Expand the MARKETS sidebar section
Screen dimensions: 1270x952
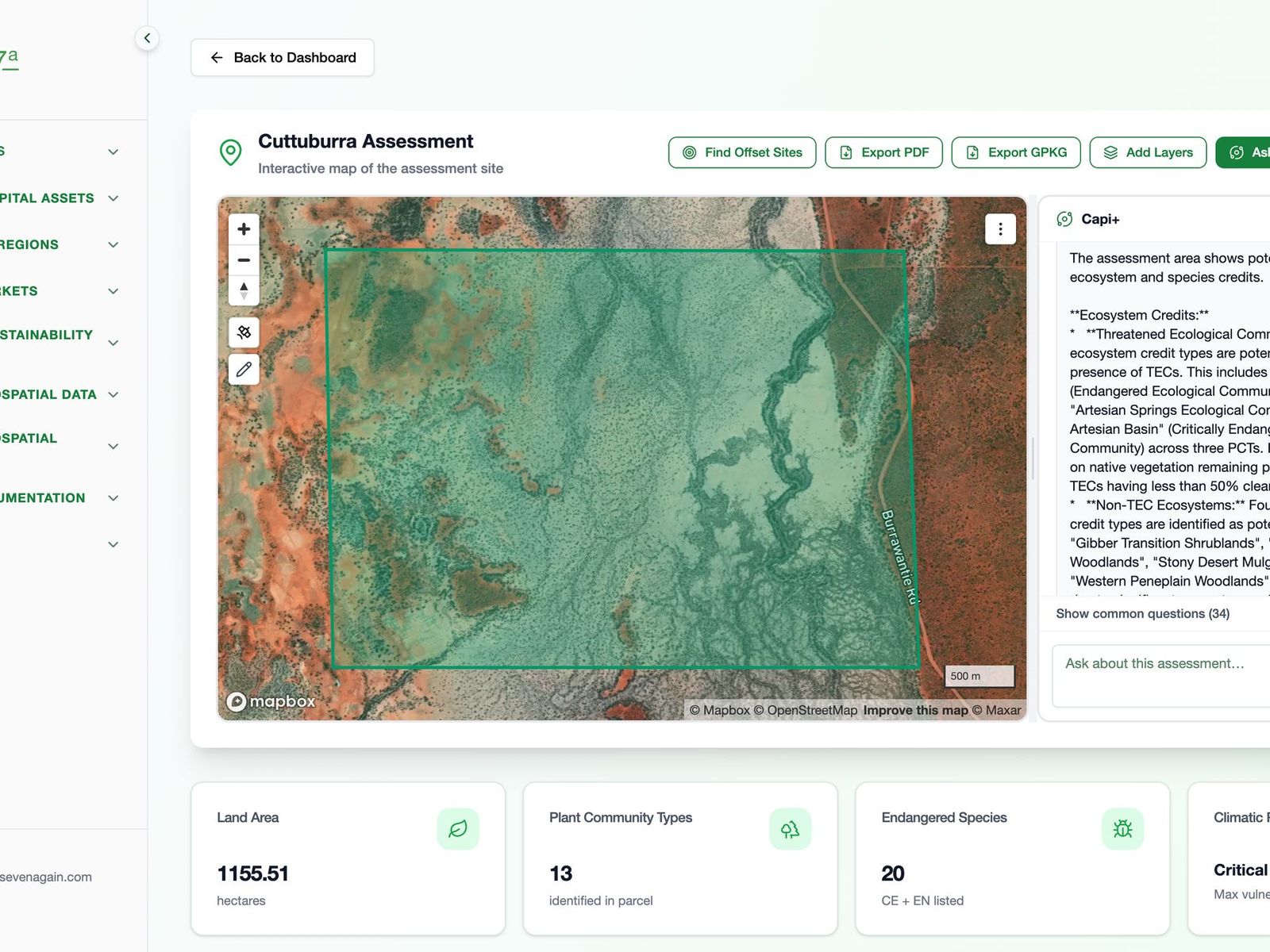pos(60,291)
